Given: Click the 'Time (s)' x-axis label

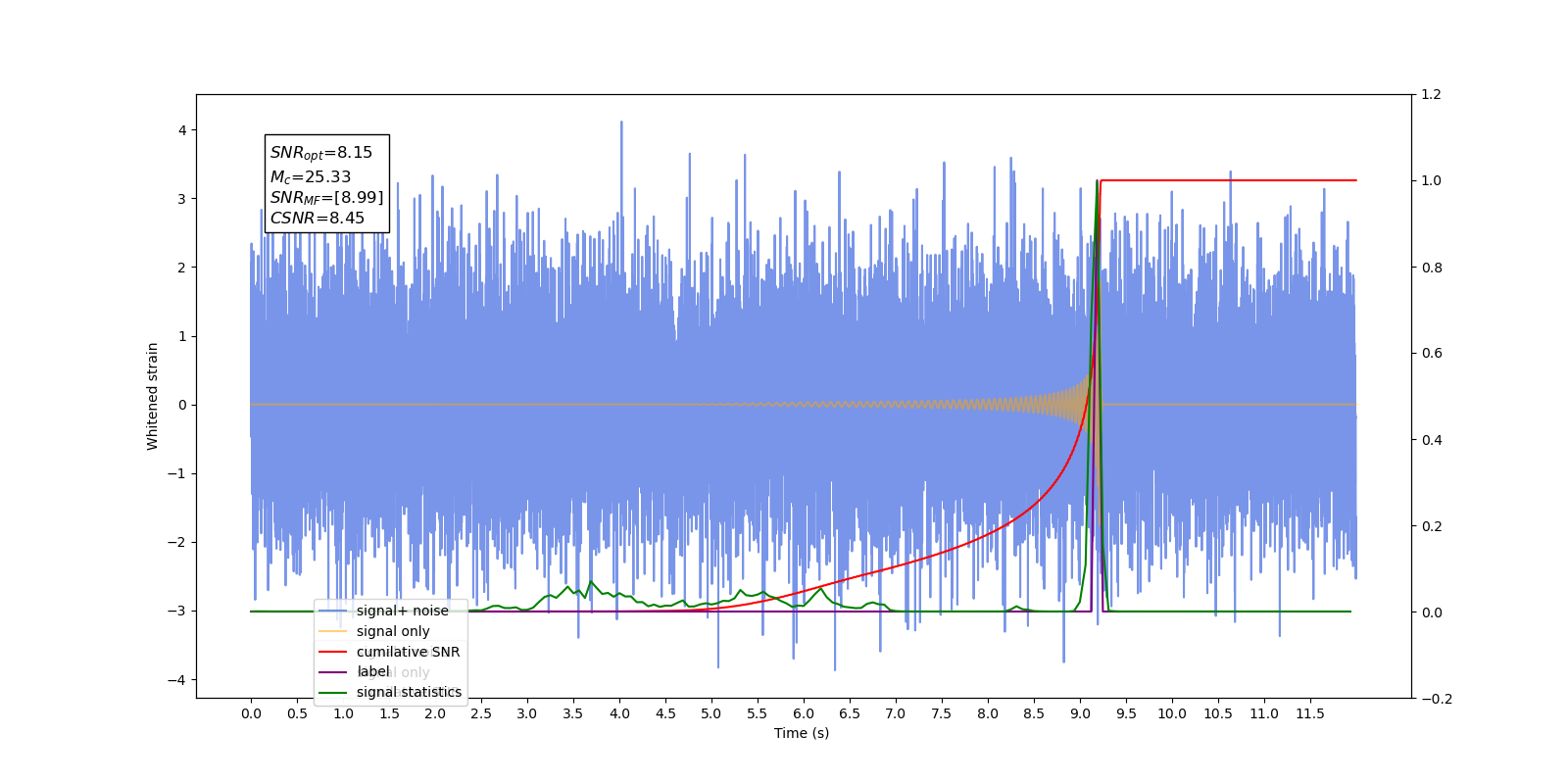Looking at the screenshot, I should (802, 733).
